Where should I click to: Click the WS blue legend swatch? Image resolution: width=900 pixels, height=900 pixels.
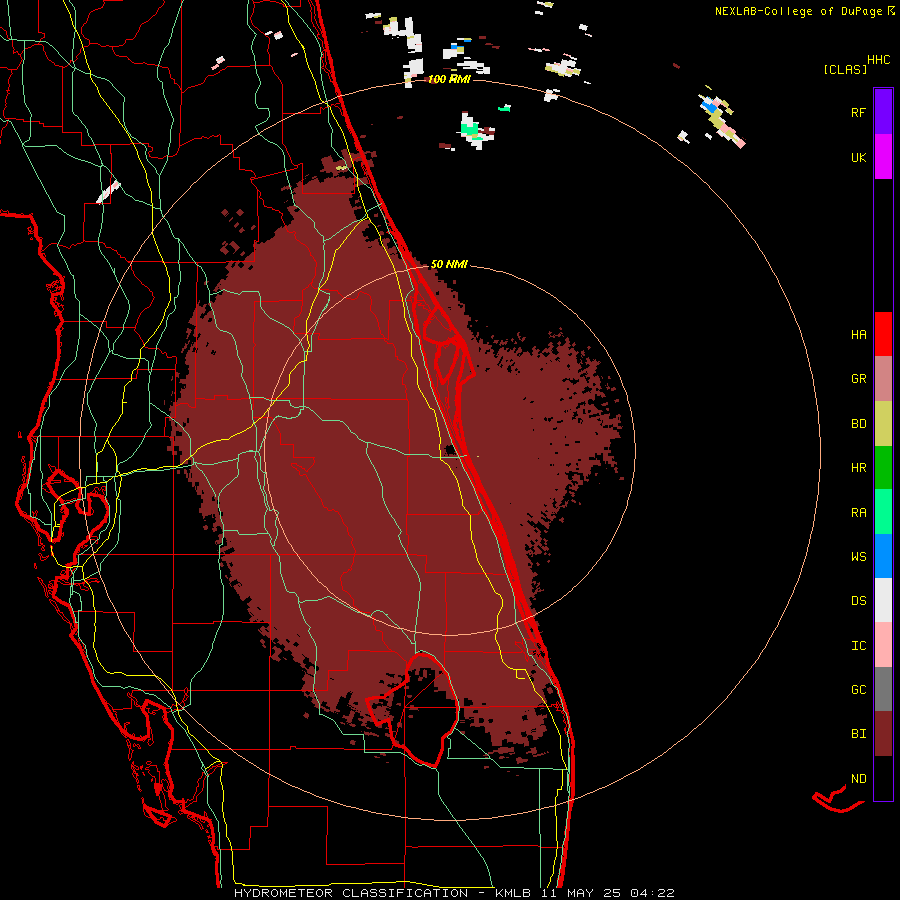[883, 556]
